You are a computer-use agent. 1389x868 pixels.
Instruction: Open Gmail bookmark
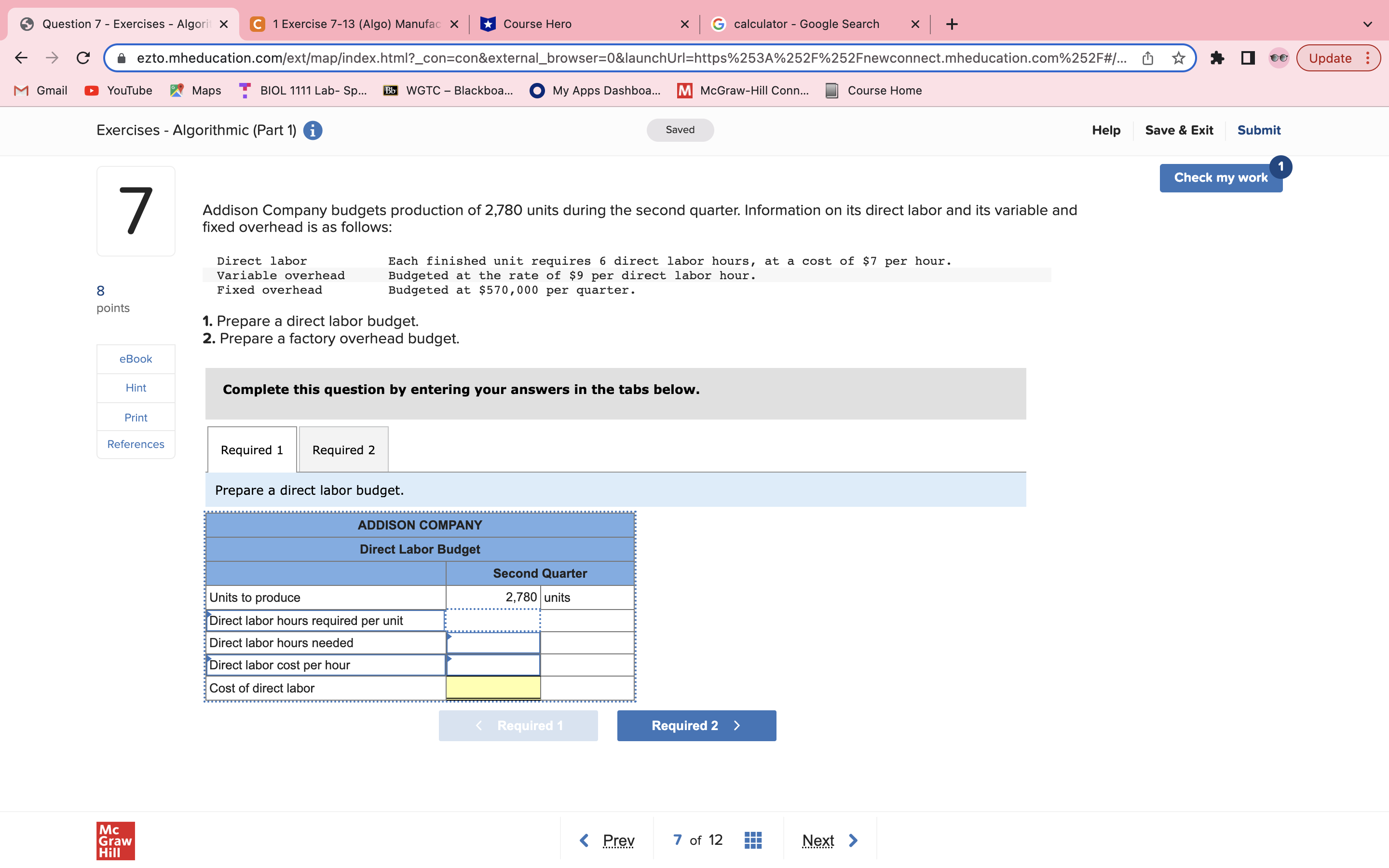[41, 91]
